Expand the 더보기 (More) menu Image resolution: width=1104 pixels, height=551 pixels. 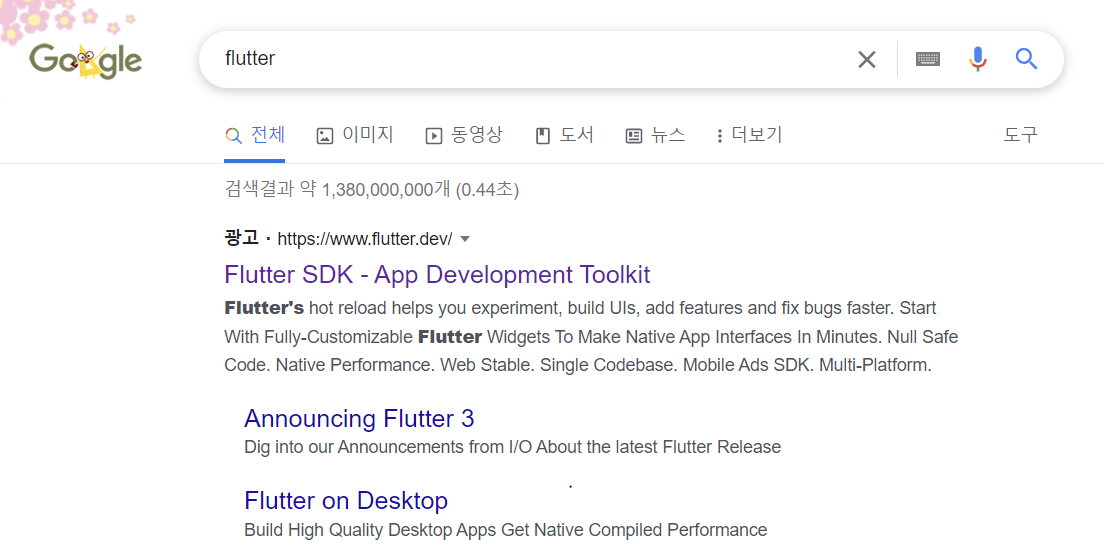[749, 135]
